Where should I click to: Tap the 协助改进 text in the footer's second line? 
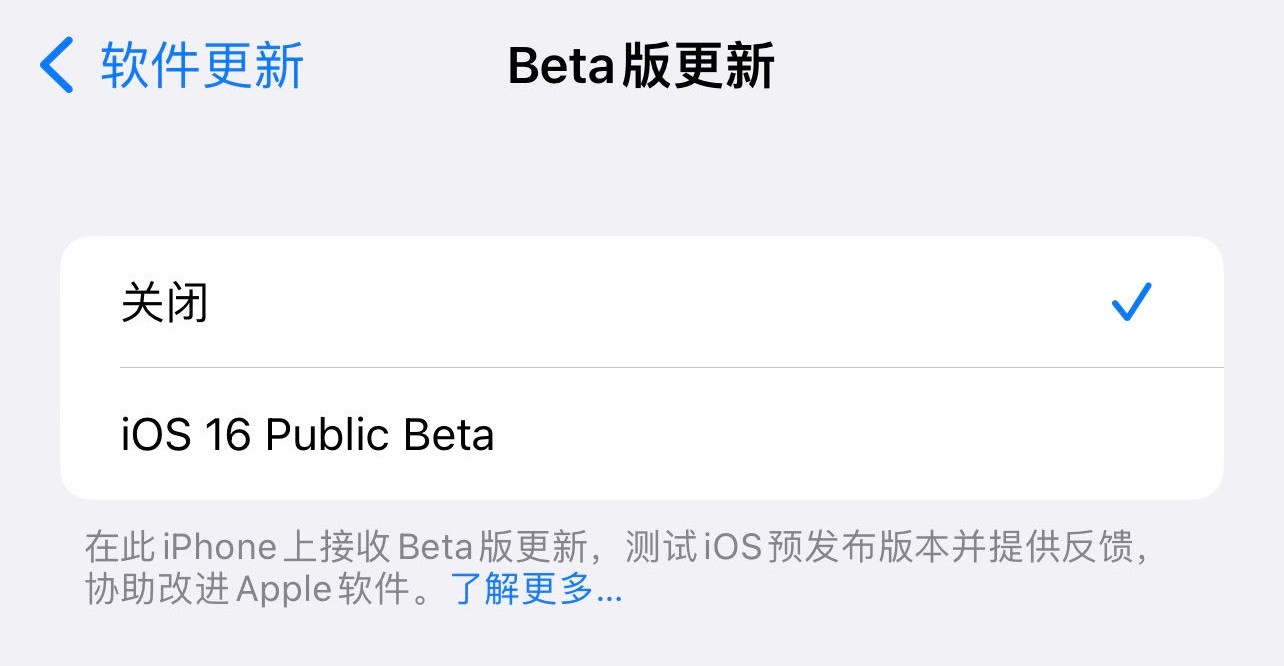click(x=156, y=590)
